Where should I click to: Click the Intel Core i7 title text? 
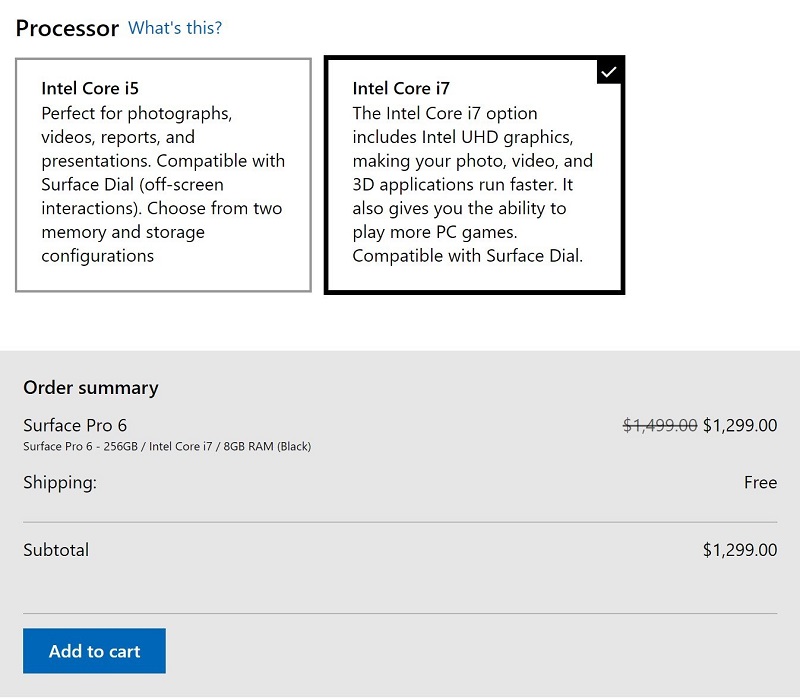(x=401, y=89)
